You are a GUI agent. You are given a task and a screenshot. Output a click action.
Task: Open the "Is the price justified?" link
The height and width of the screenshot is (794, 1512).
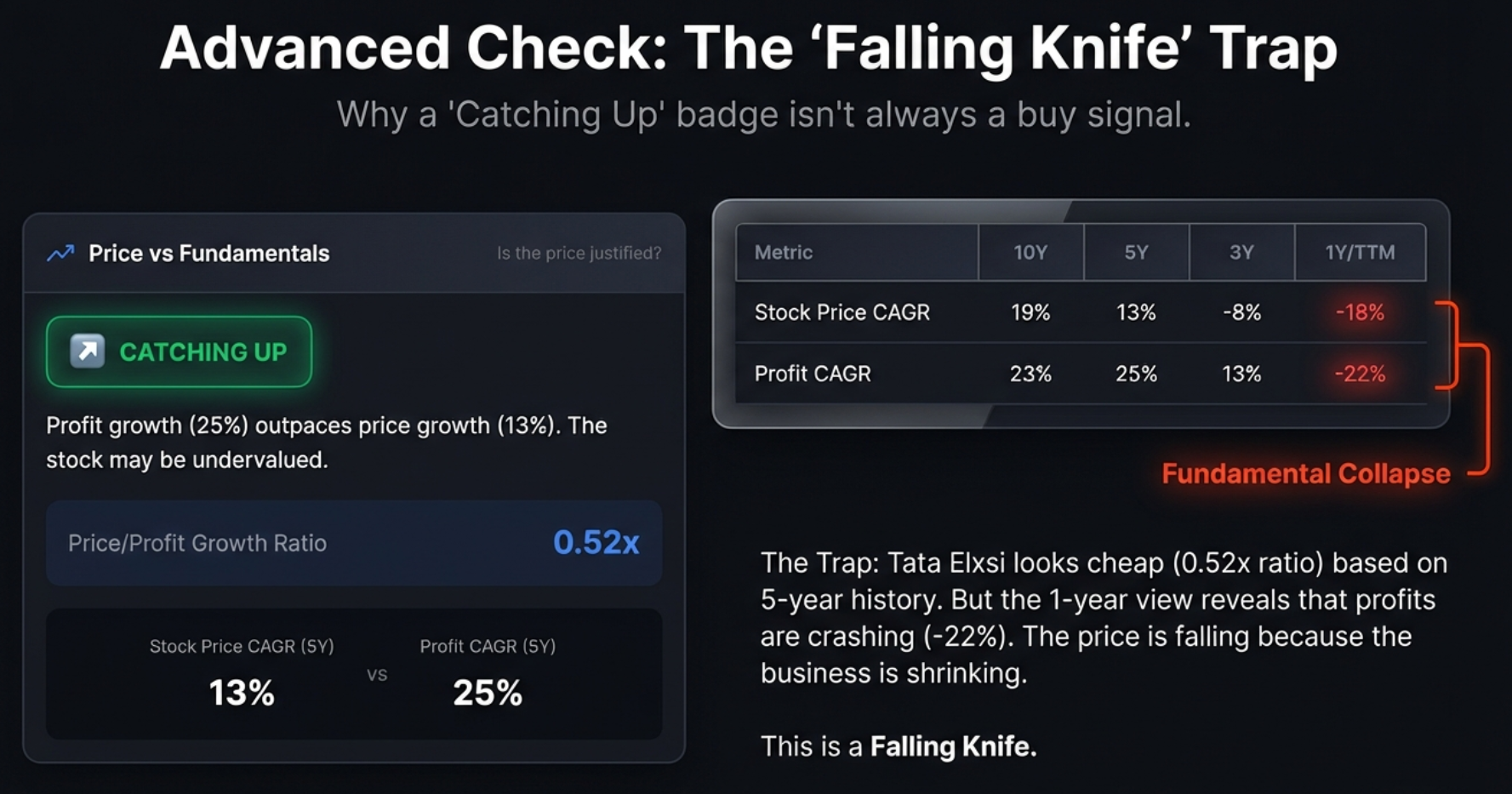point(579,254)
